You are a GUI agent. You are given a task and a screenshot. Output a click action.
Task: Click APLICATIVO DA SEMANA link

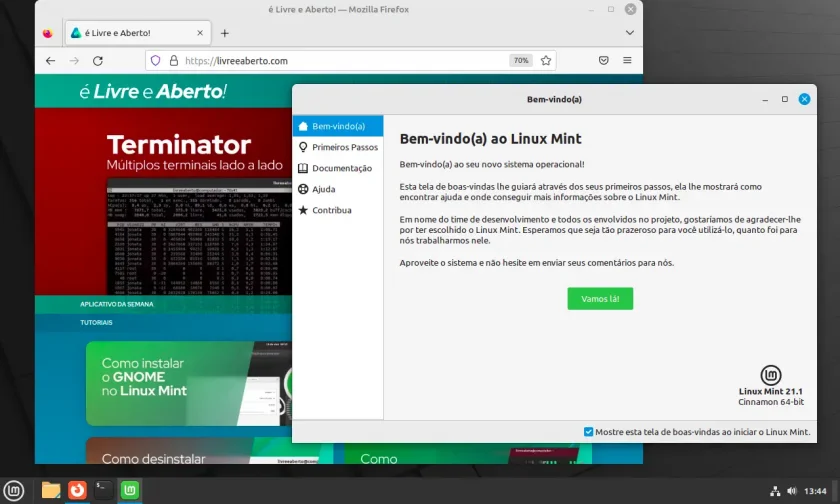pos(117,304)
